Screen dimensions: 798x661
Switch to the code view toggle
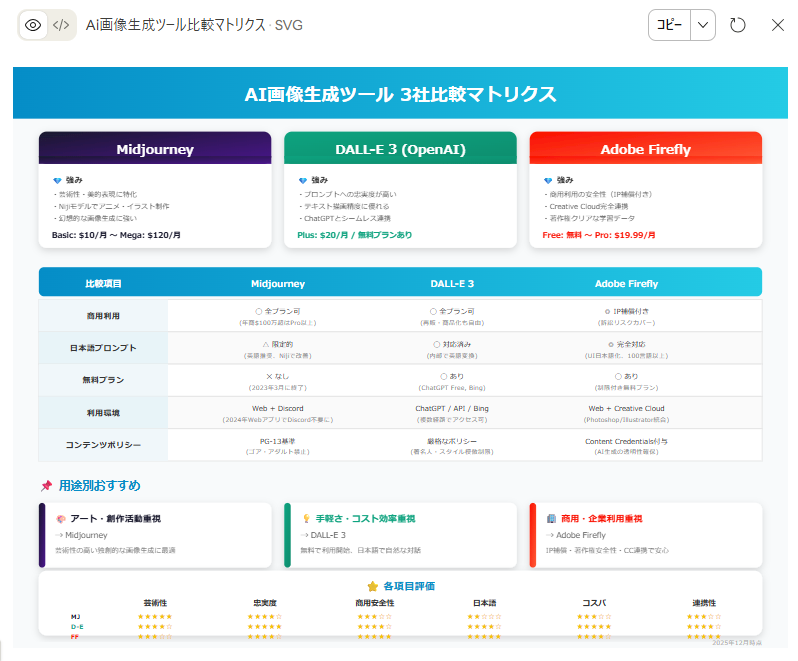[x=61, y=25]
